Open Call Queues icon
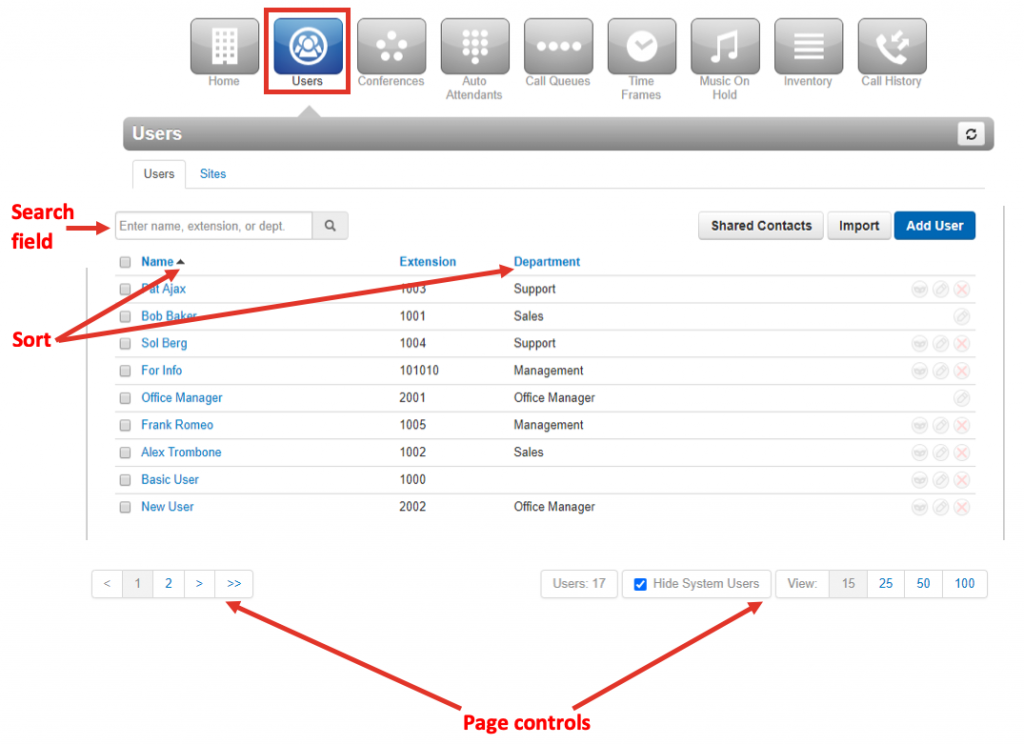The width and height of the screenshot is (1024, 745). pos(558,47)
